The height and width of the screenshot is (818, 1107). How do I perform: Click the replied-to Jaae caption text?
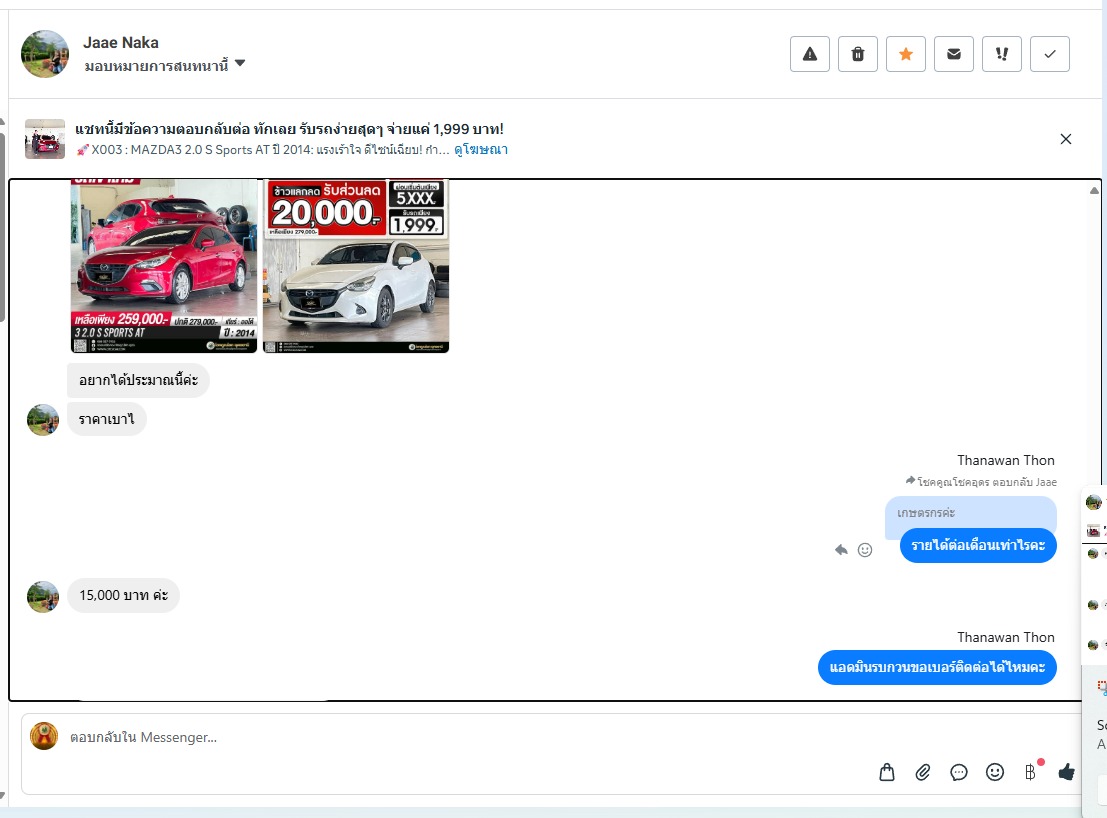[x=981, y=482]
